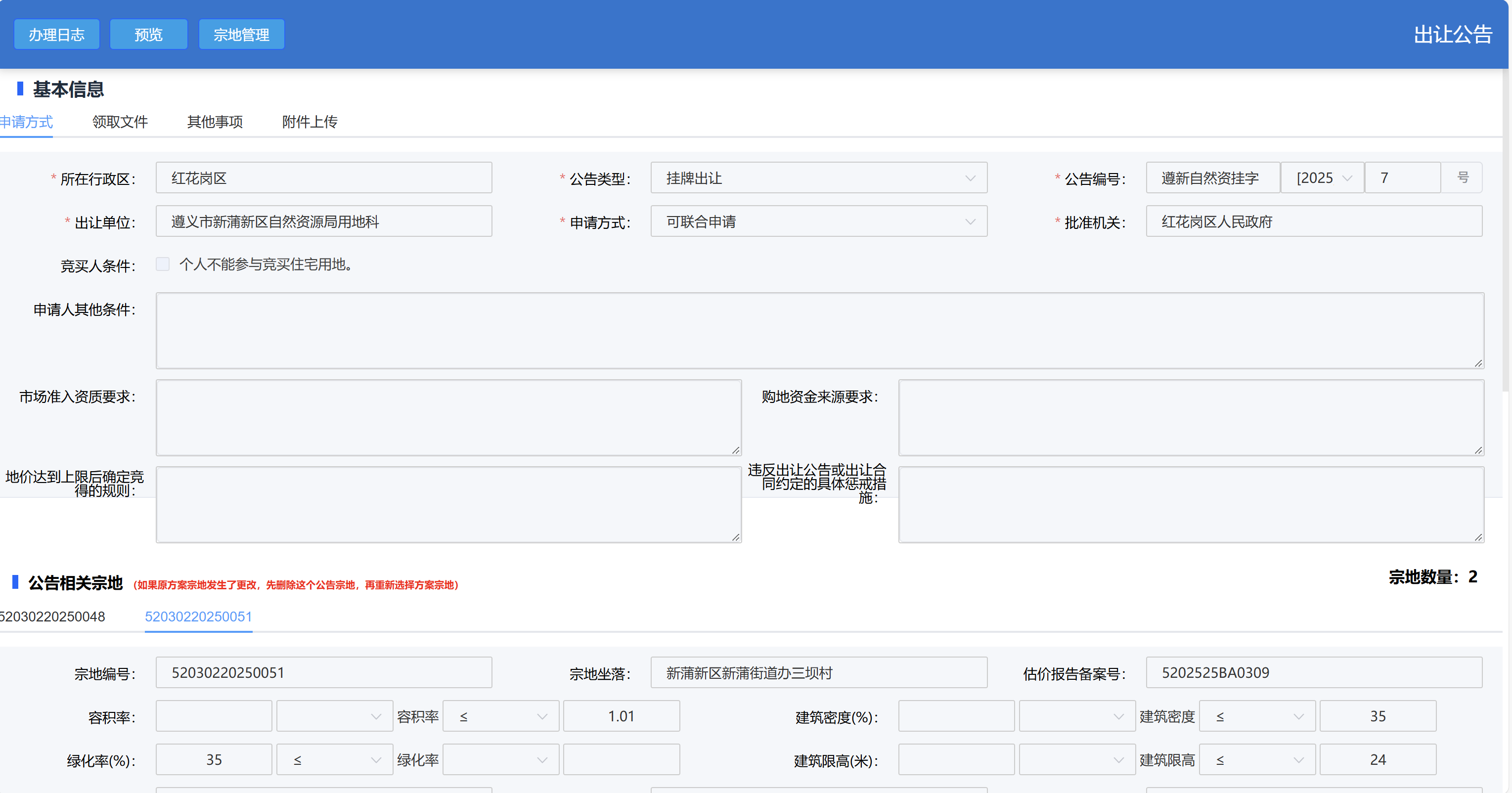Click the resize handle of 申请人其他条件 textarea

tap(1478, 363)
